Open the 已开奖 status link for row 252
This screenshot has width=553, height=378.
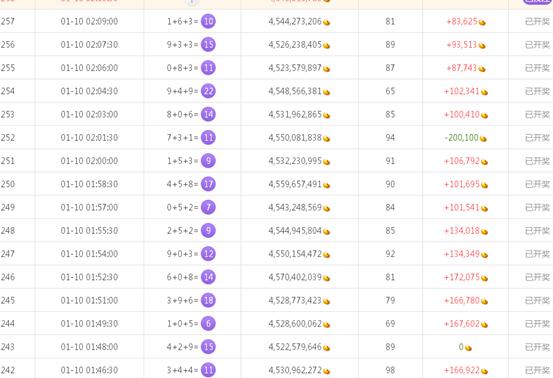pyautogui.click(x=537, y=138)
